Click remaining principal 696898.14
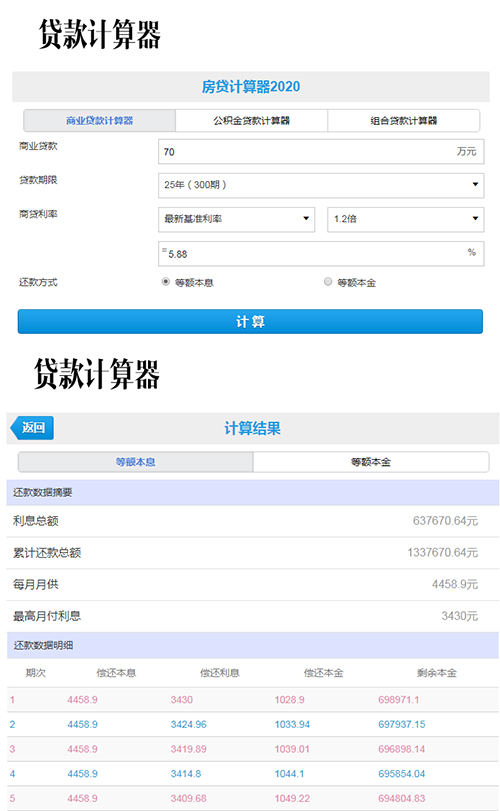This screenshot has height=811, width=500. [402, 749]
